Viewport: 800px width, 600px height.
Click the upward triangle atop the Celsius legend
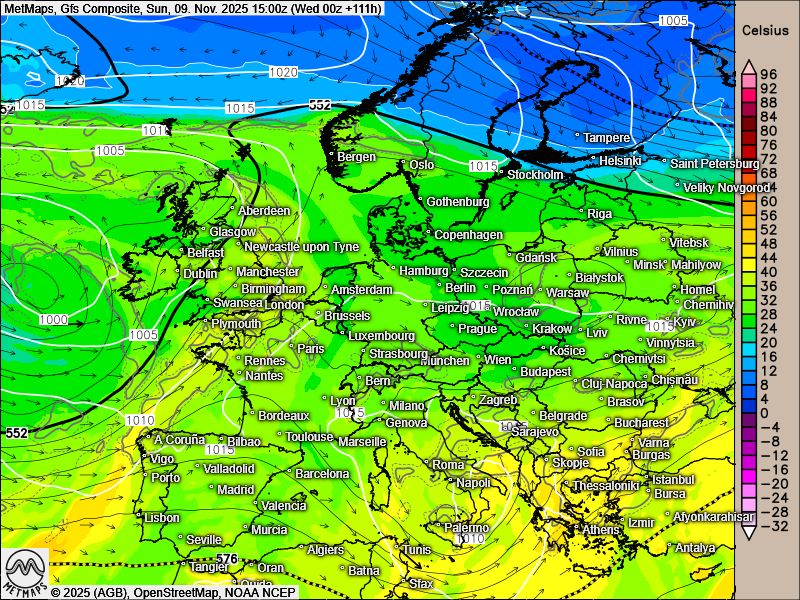(x=747, y=67)
